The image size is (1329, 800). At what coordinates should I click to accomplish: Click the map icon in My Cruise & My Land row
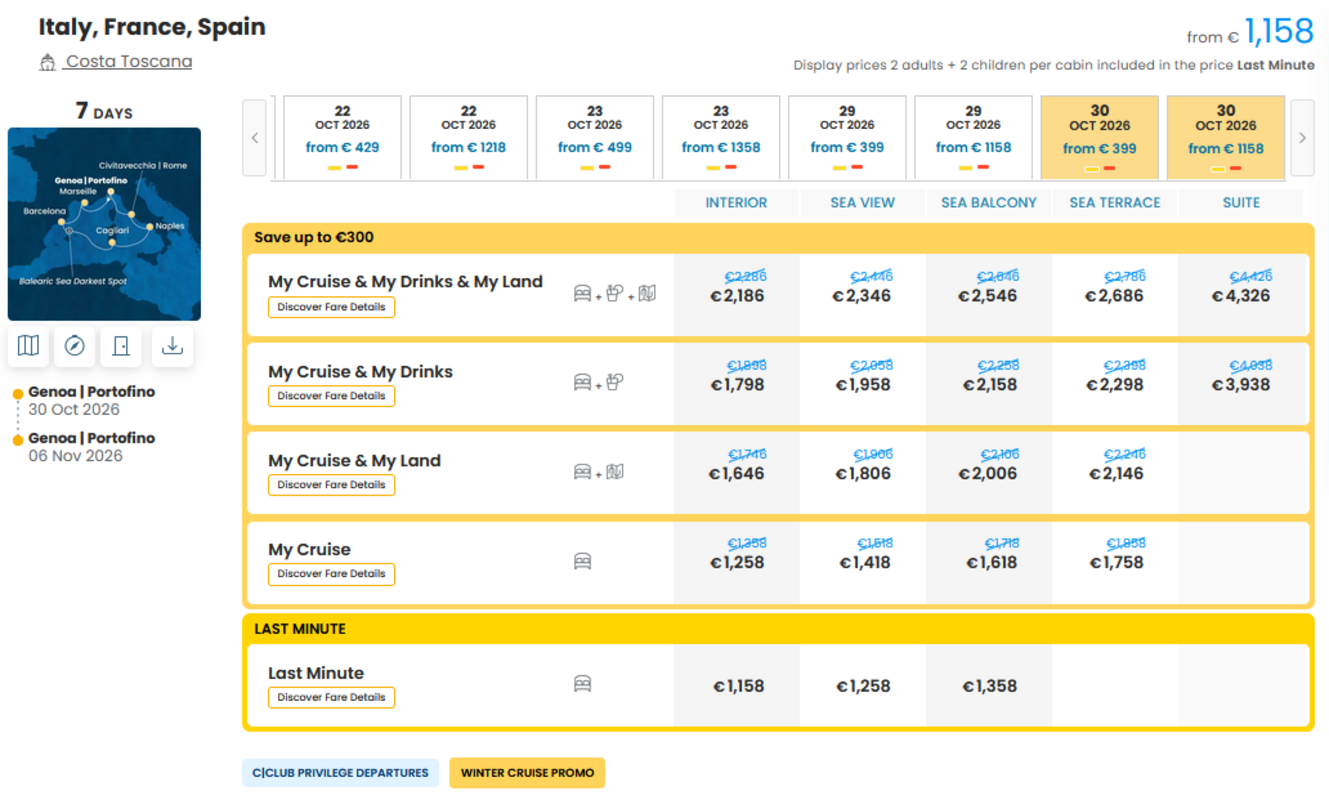[x=615, y=471]
